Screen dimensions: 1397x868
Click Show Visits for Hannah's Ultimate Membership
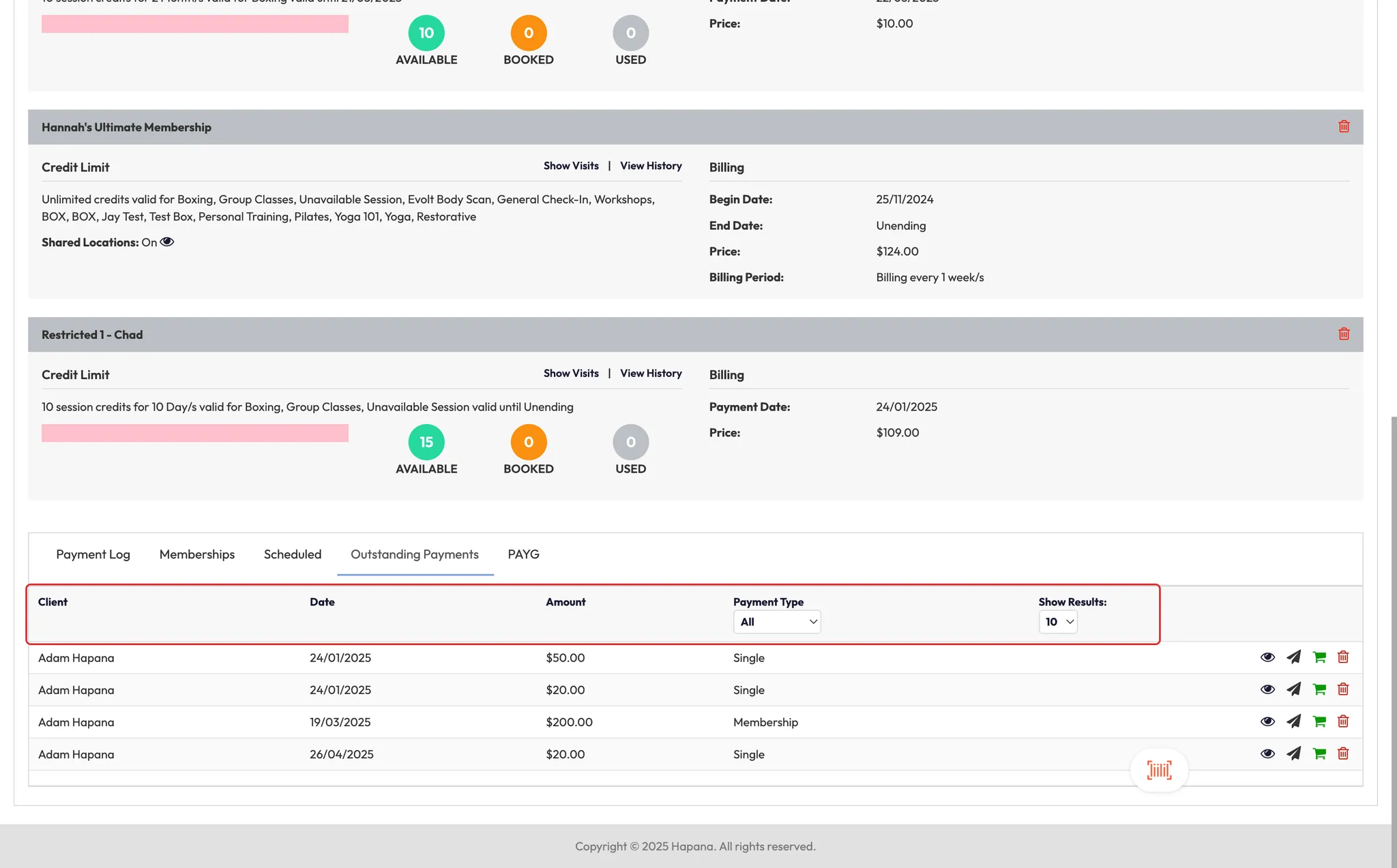571,166
